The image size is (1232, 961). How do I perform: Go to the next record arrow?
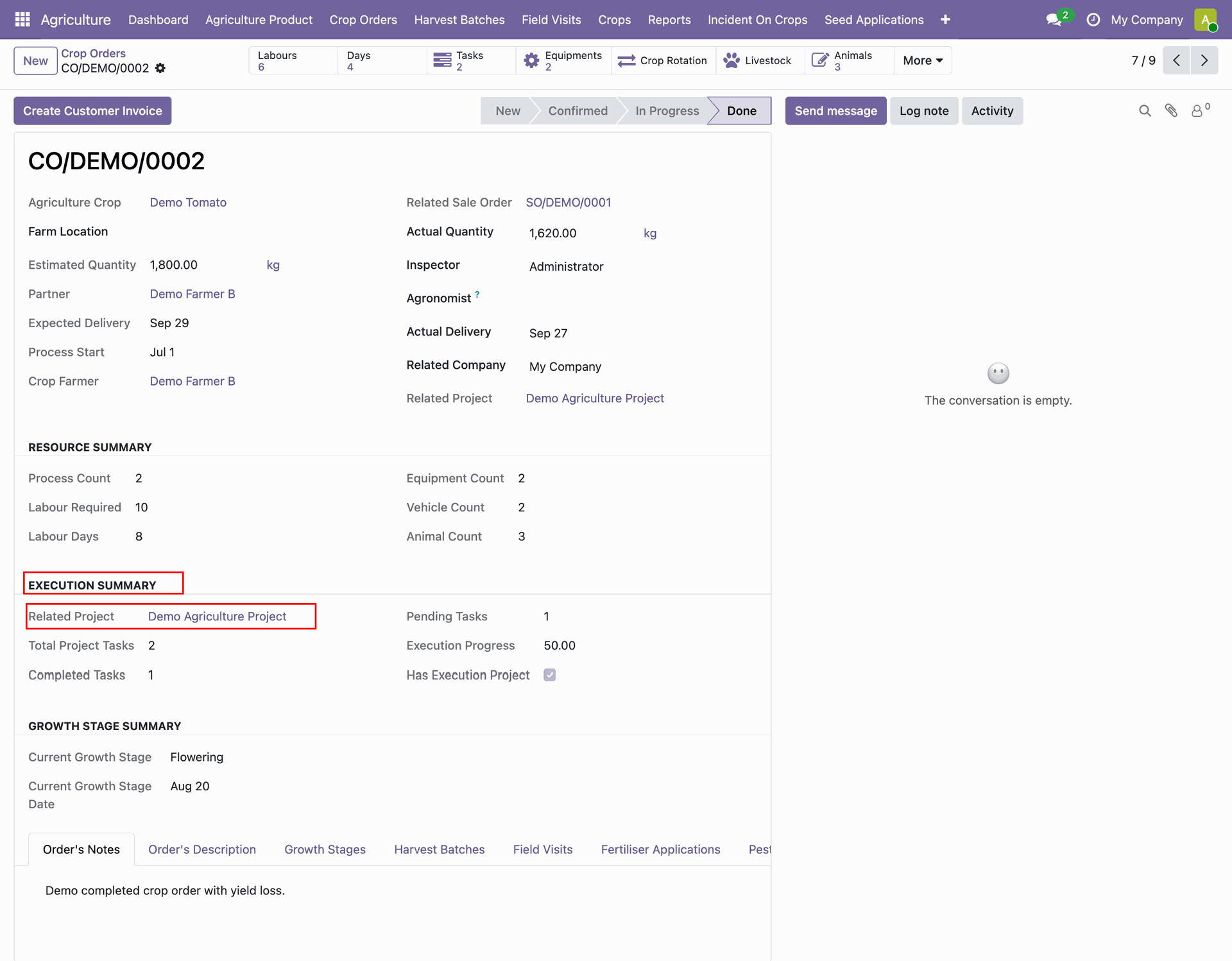coord(1204,60)
